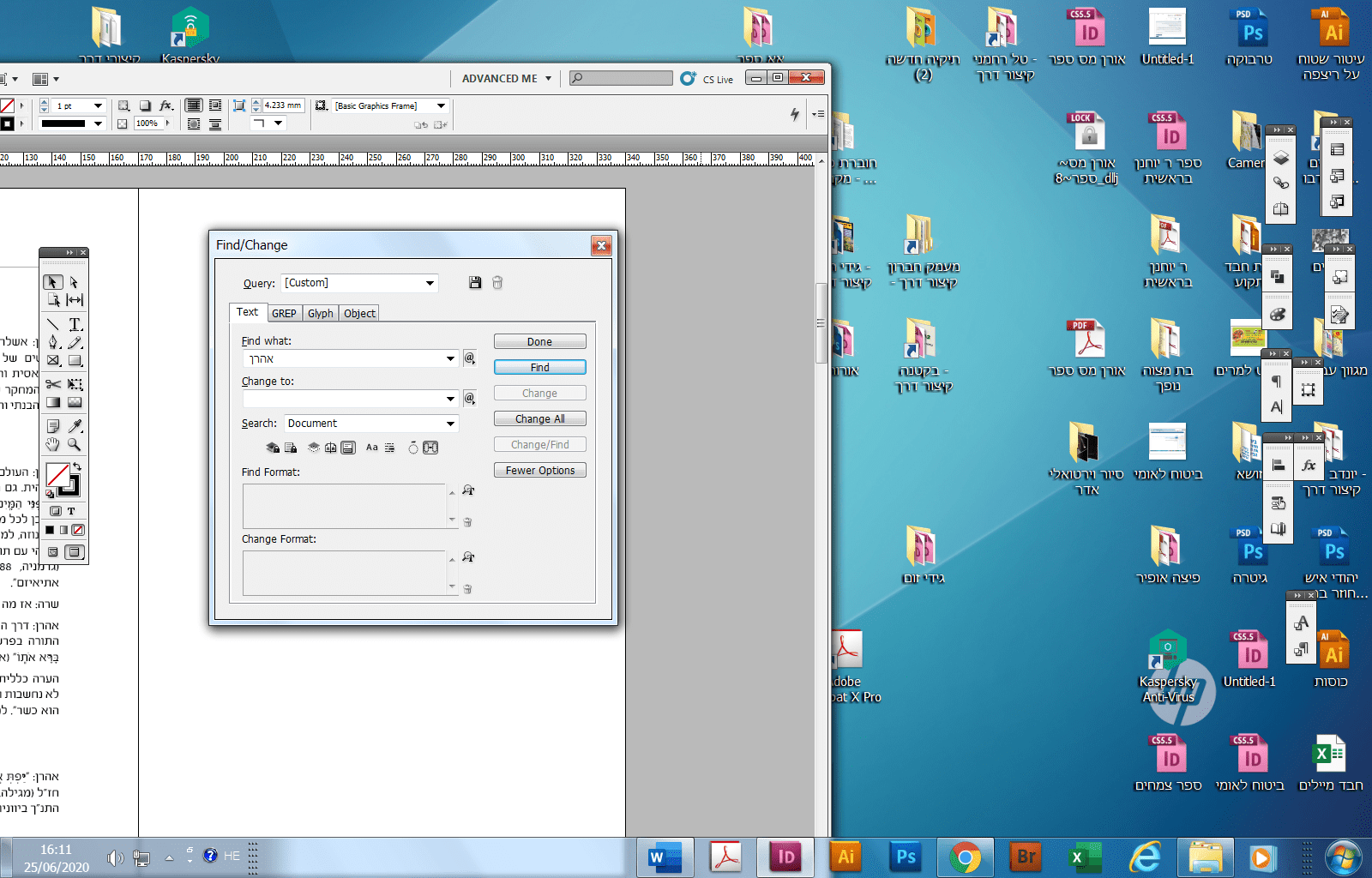Select the Zoom magnifier tool
Image resolution: width=1372 pixels, height=878 pixels.
pyautogui.click(x=75, y=444)
